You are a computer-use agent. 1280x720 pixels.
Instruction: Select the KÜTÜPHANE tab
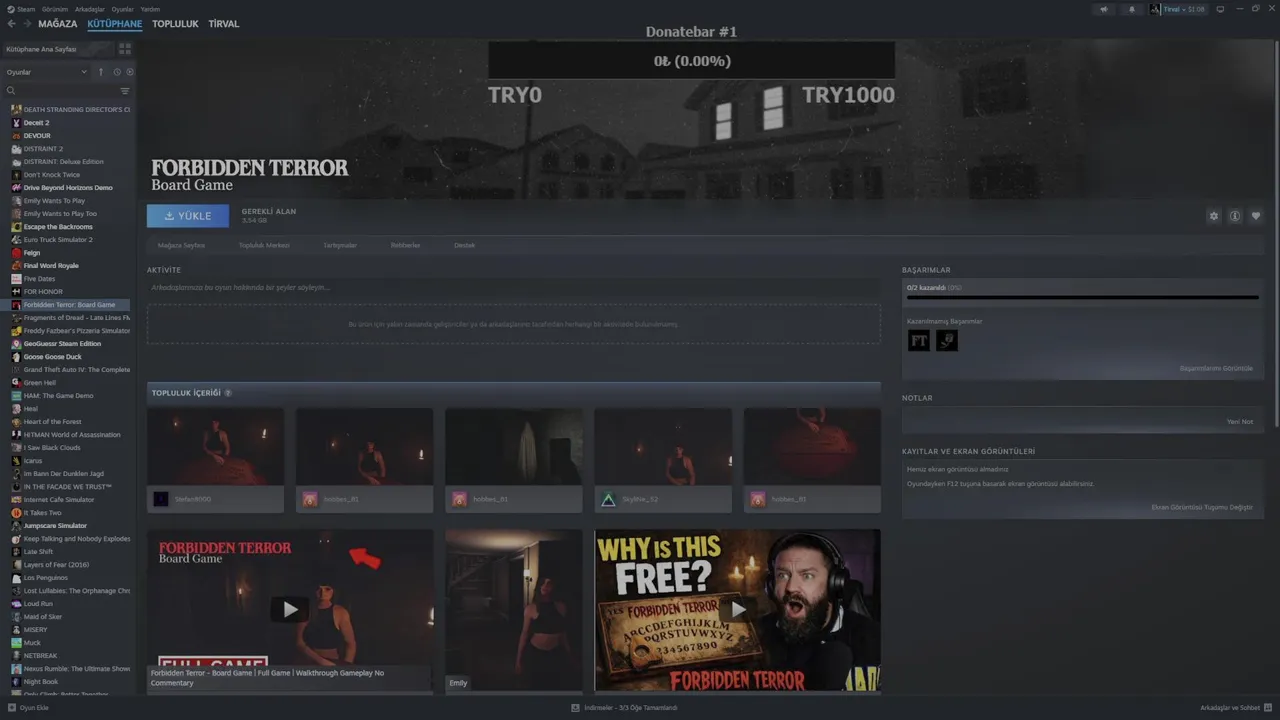coord(115,24)
